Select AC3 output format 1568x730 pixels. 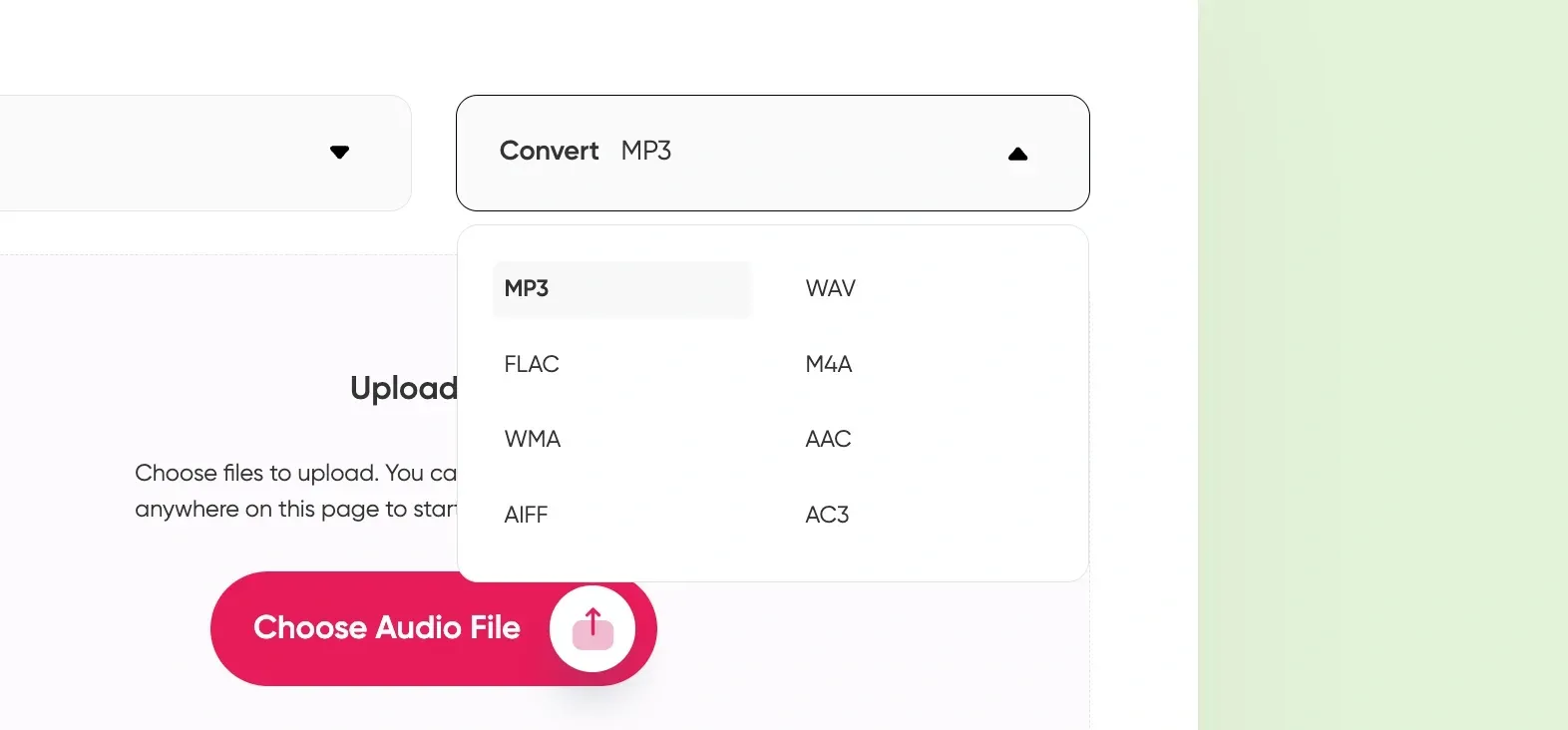point(826,515)
